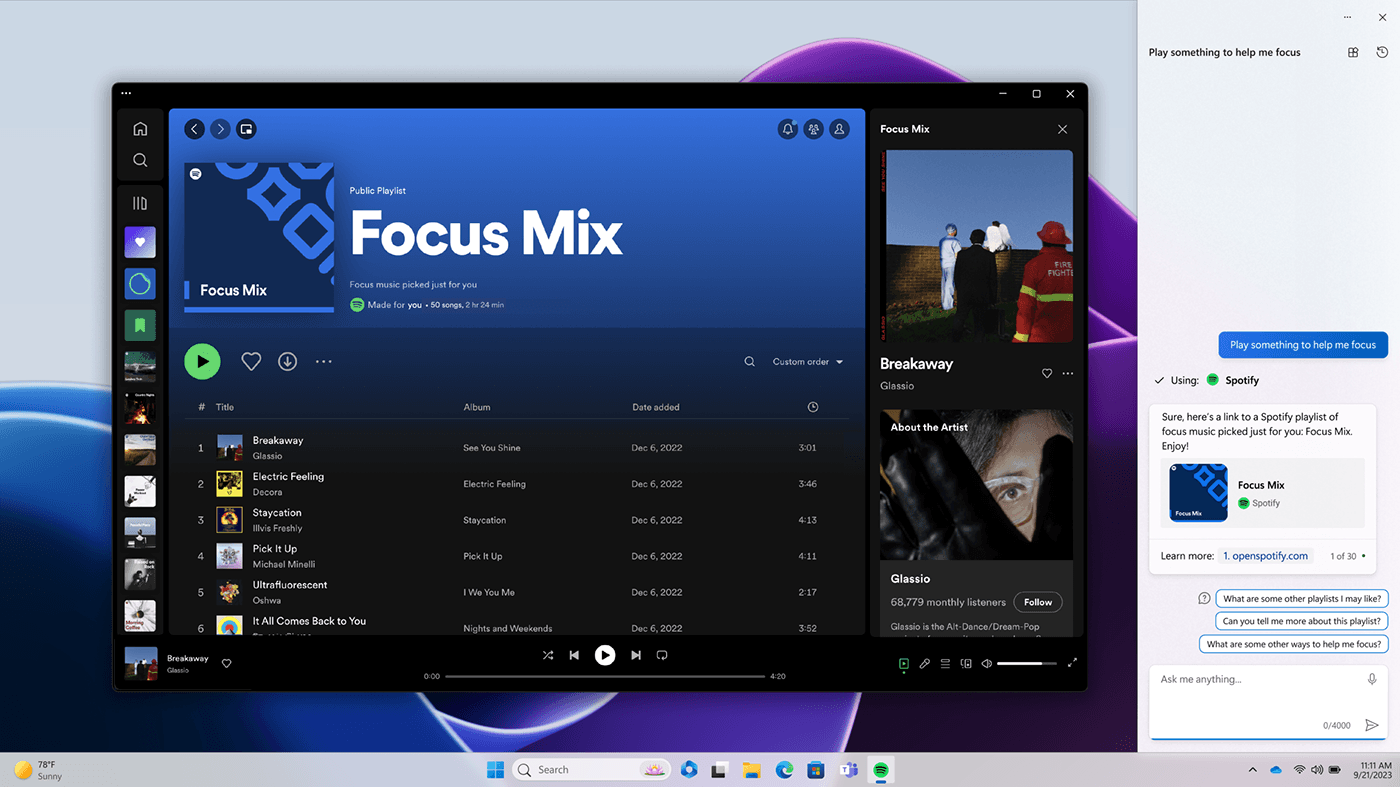Follow the artist Glassio
The height and width of the screenshot is (787, 1400).
[1038, 602]
